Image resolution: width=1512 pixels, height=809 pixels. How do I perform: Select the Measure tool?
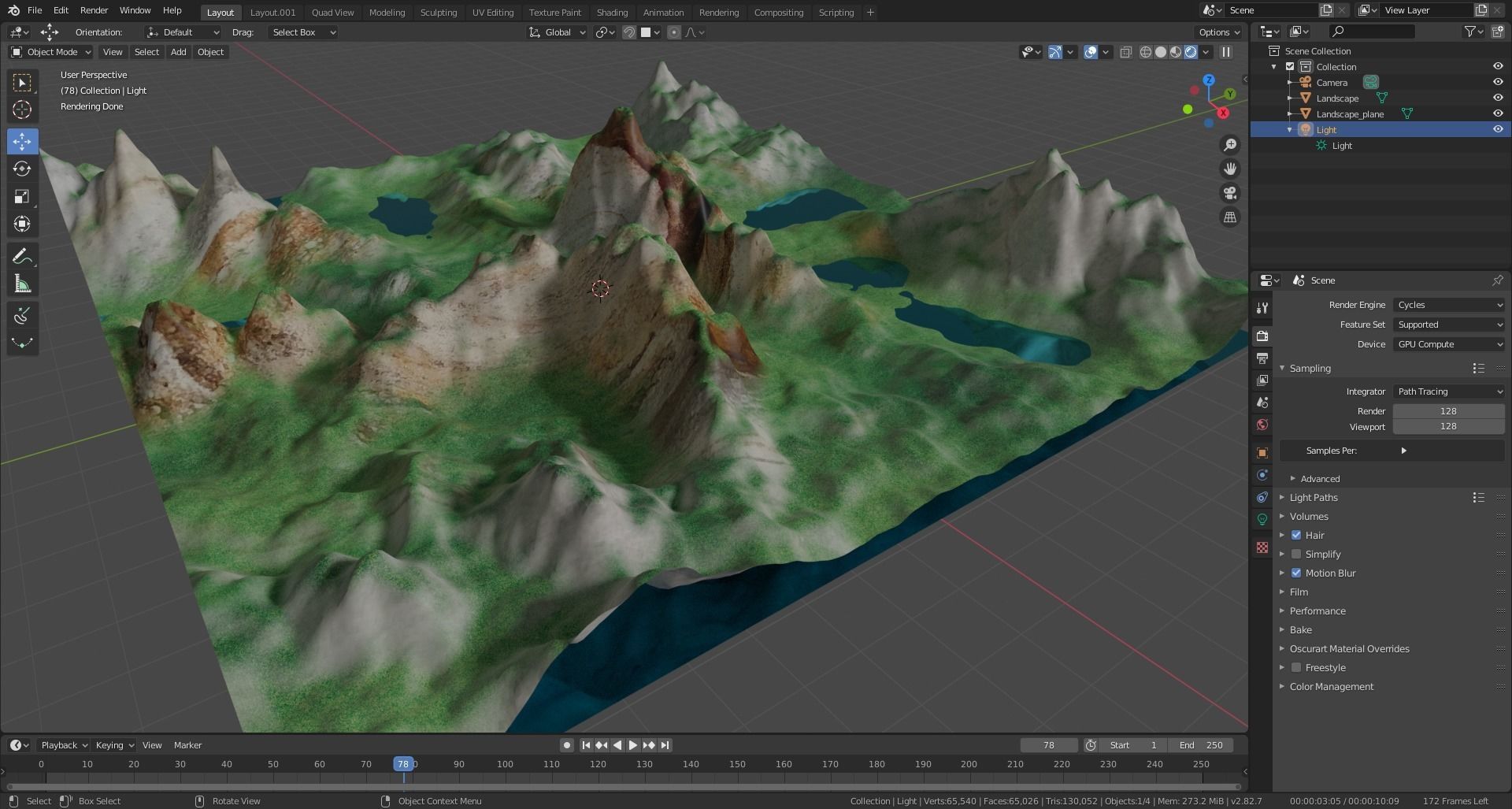click(22, 284)
